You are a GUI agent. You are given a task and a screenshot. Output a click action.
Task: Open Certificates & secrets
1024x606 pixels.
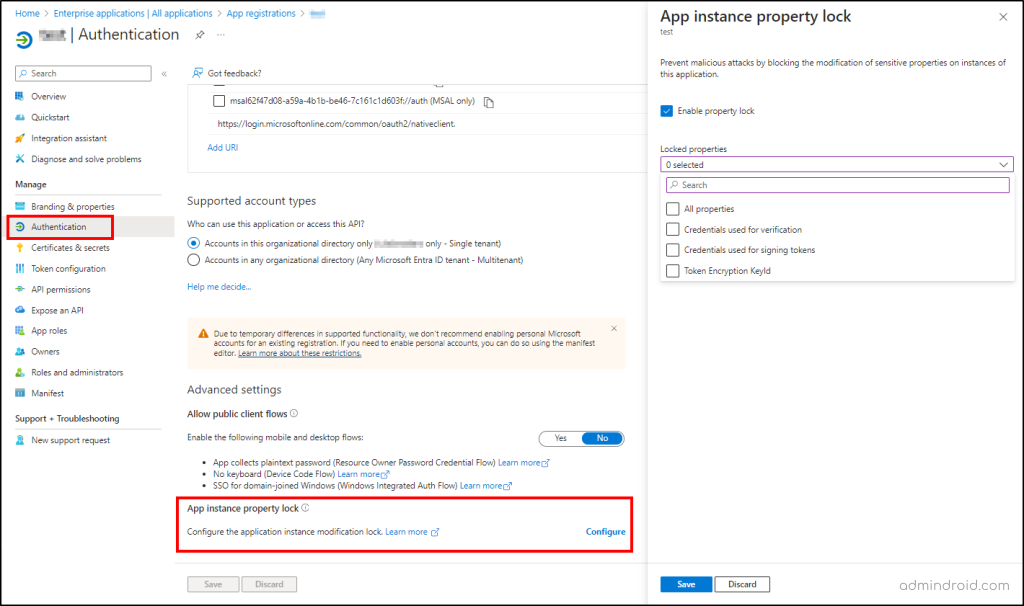pos(63,247)
